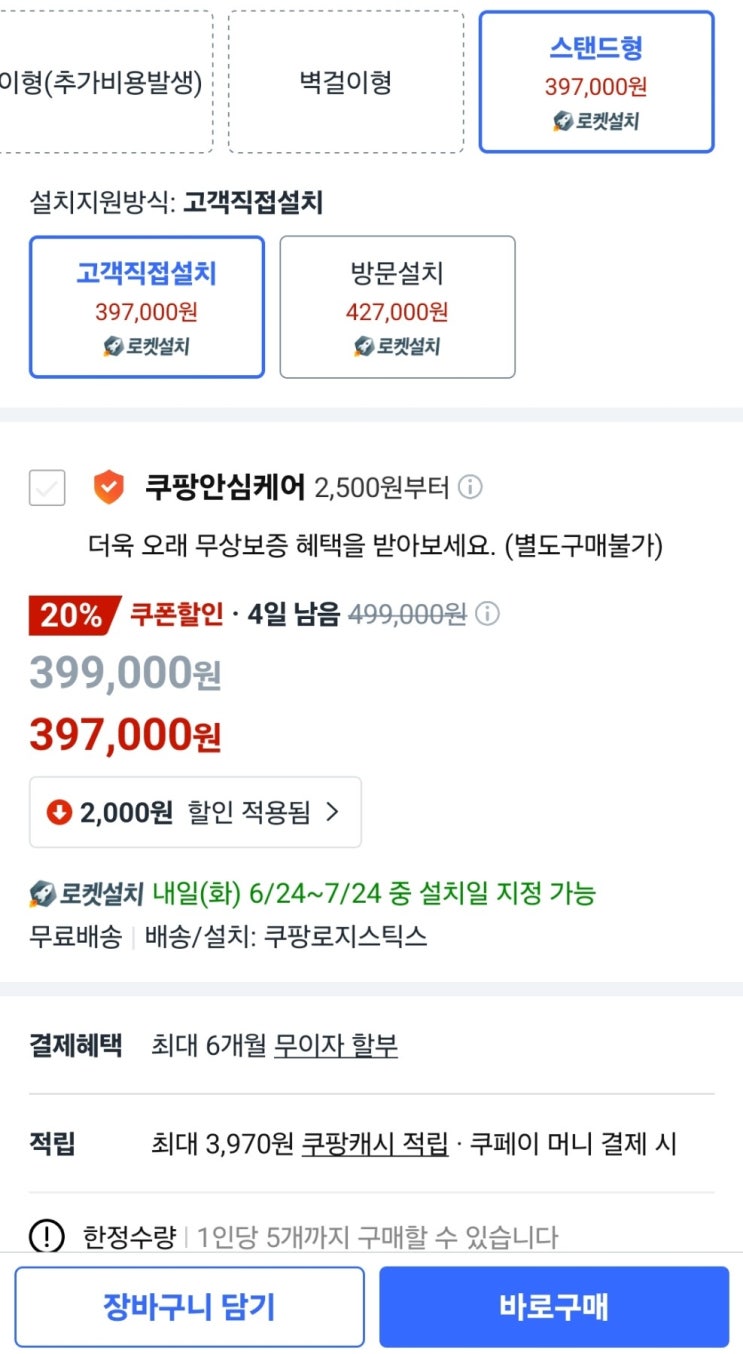Click the info icon next to 499,000원
743x1354 pixels.
[487, 613]
